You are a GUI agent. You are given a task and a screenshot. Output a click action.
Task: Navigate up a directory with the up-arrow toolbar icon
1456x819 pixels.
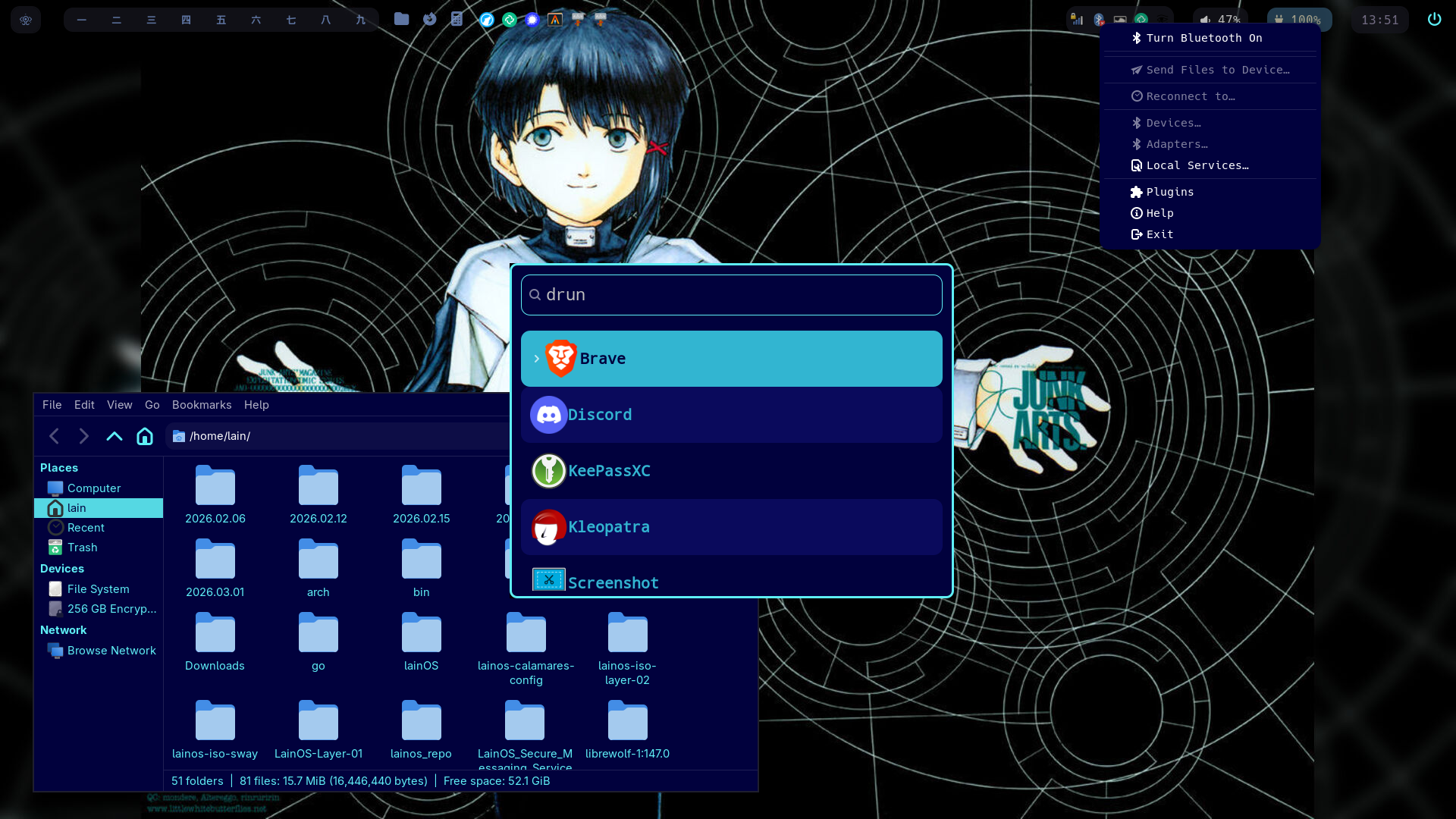114,436
